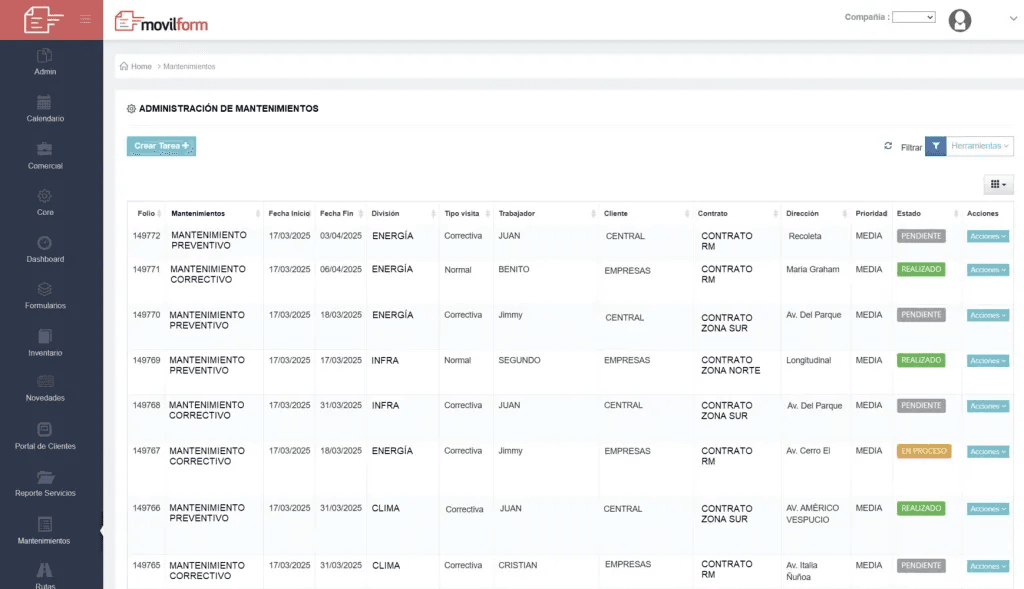Click REALIZADO status badge for folio 149771
Viewport: 1024px width, 589px height.
click(921, 270)
